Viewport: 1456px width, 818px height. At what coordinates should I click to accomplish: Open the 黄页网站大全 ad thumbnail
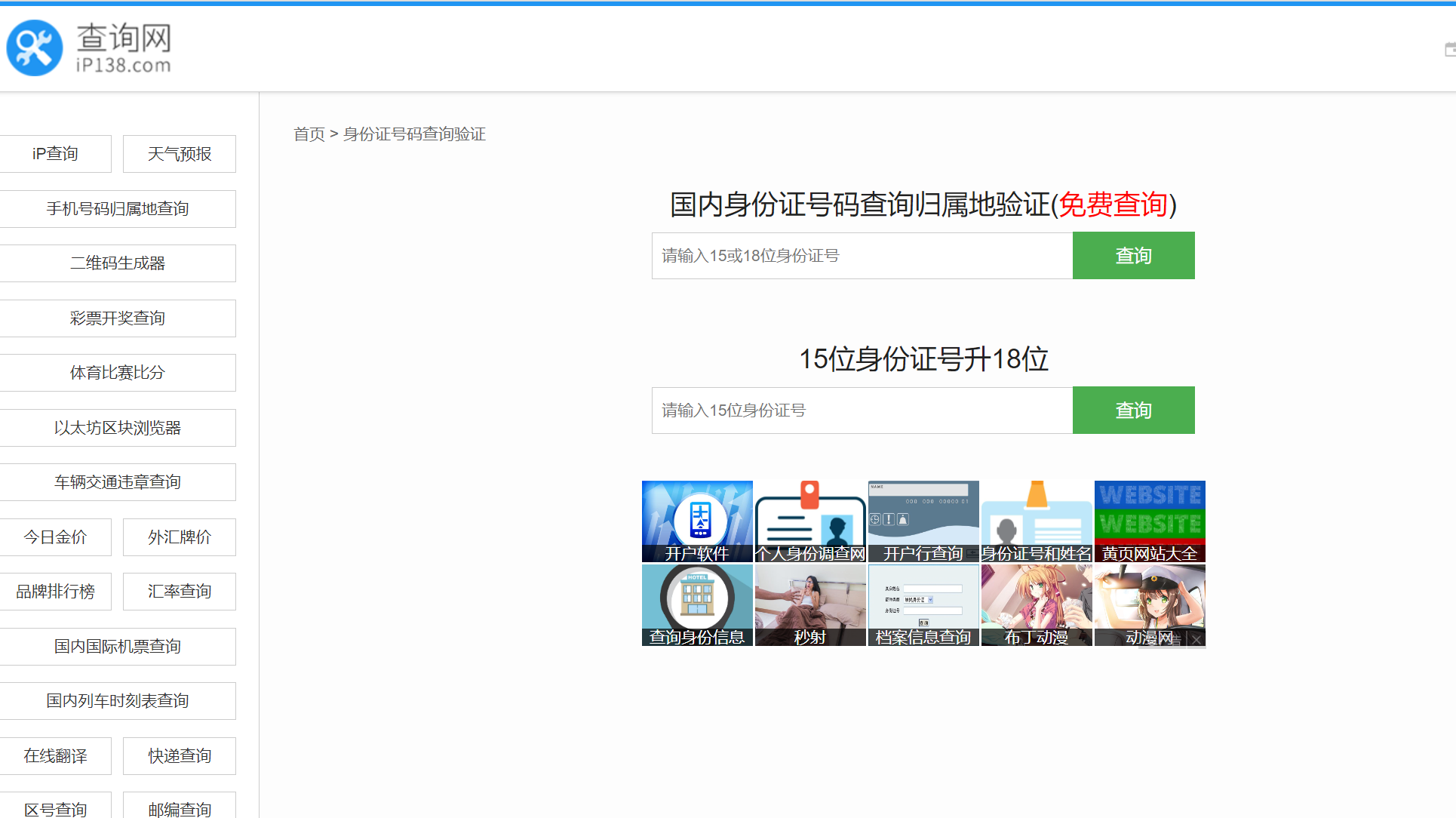point(1150,521)
